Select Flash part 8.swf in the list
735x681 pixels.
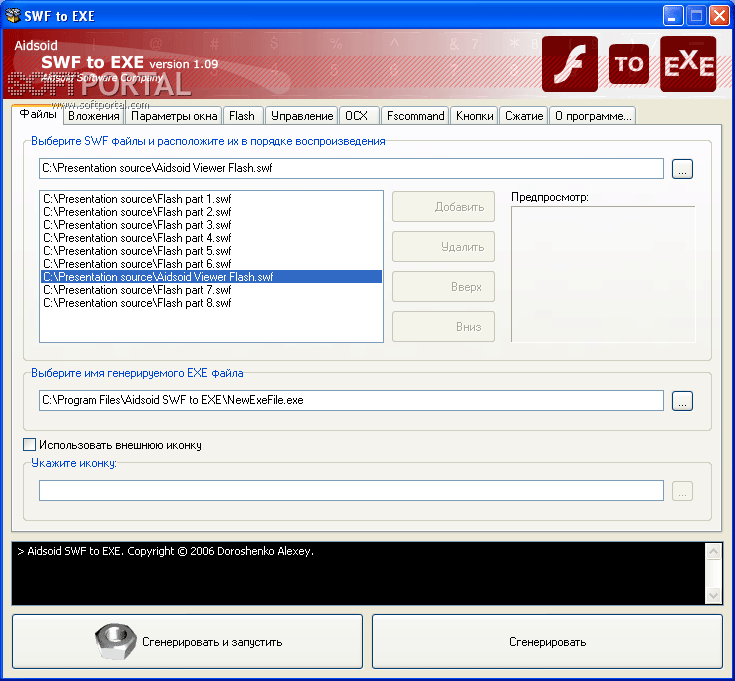(x=211, y=303)
